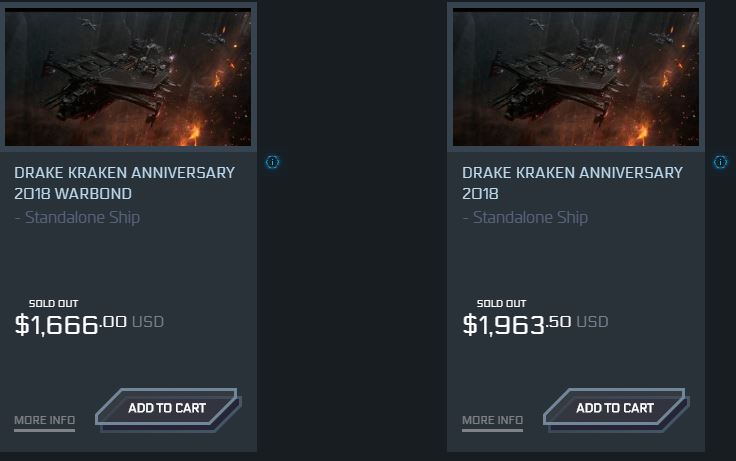Click the empty area between price and button on Warbond card

128,362
